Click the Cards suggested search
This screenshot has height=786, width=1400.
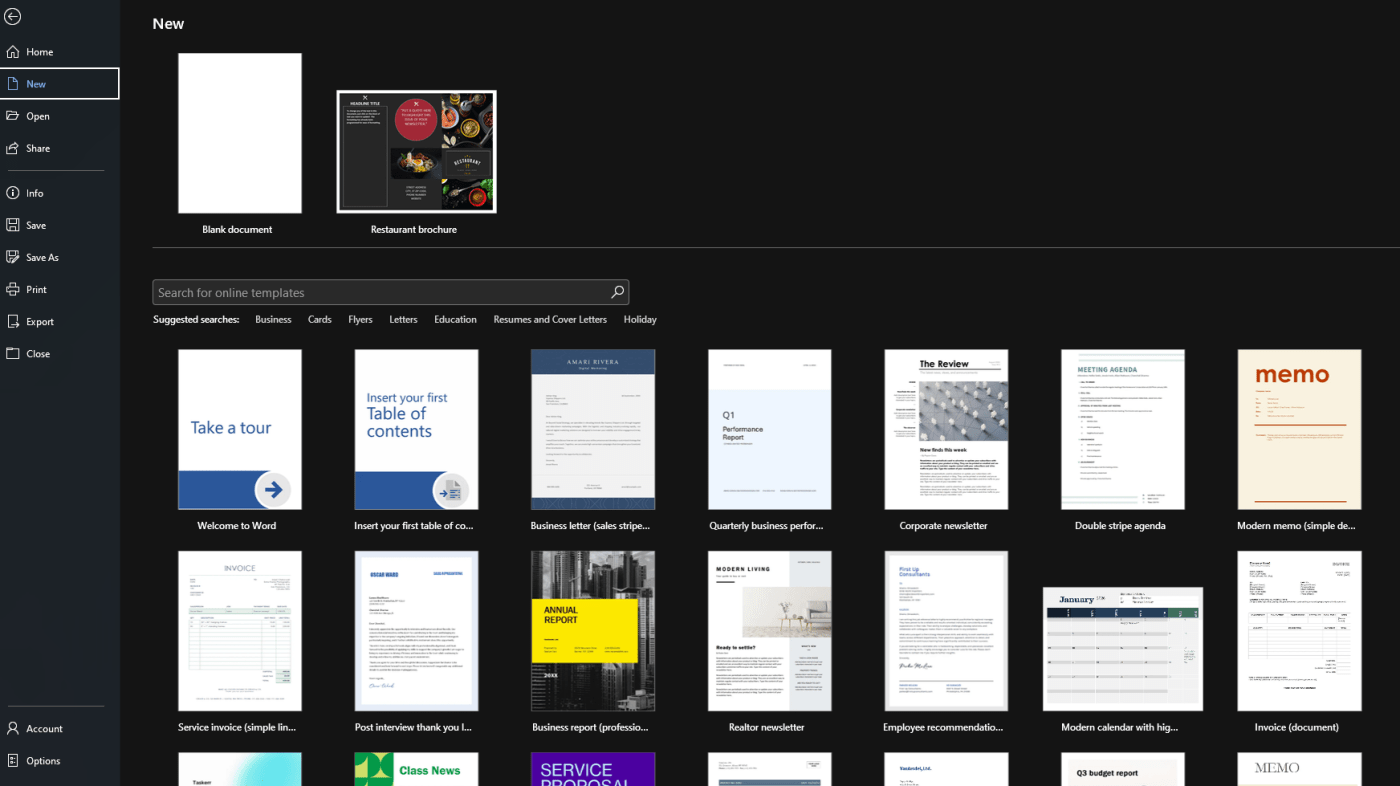(320, 320)
